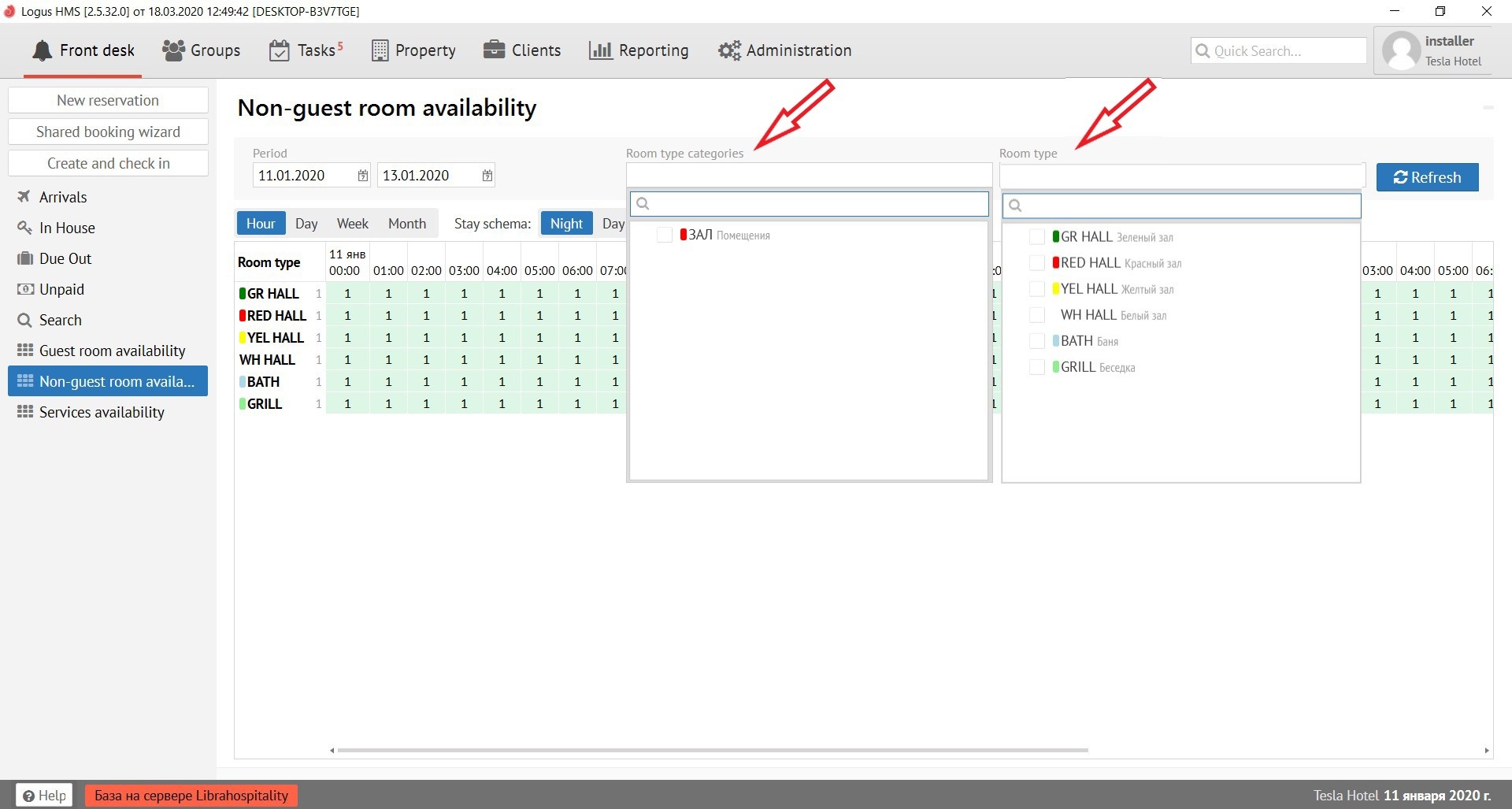Open the Help button
1512x809 pixels.
point(44,796)
